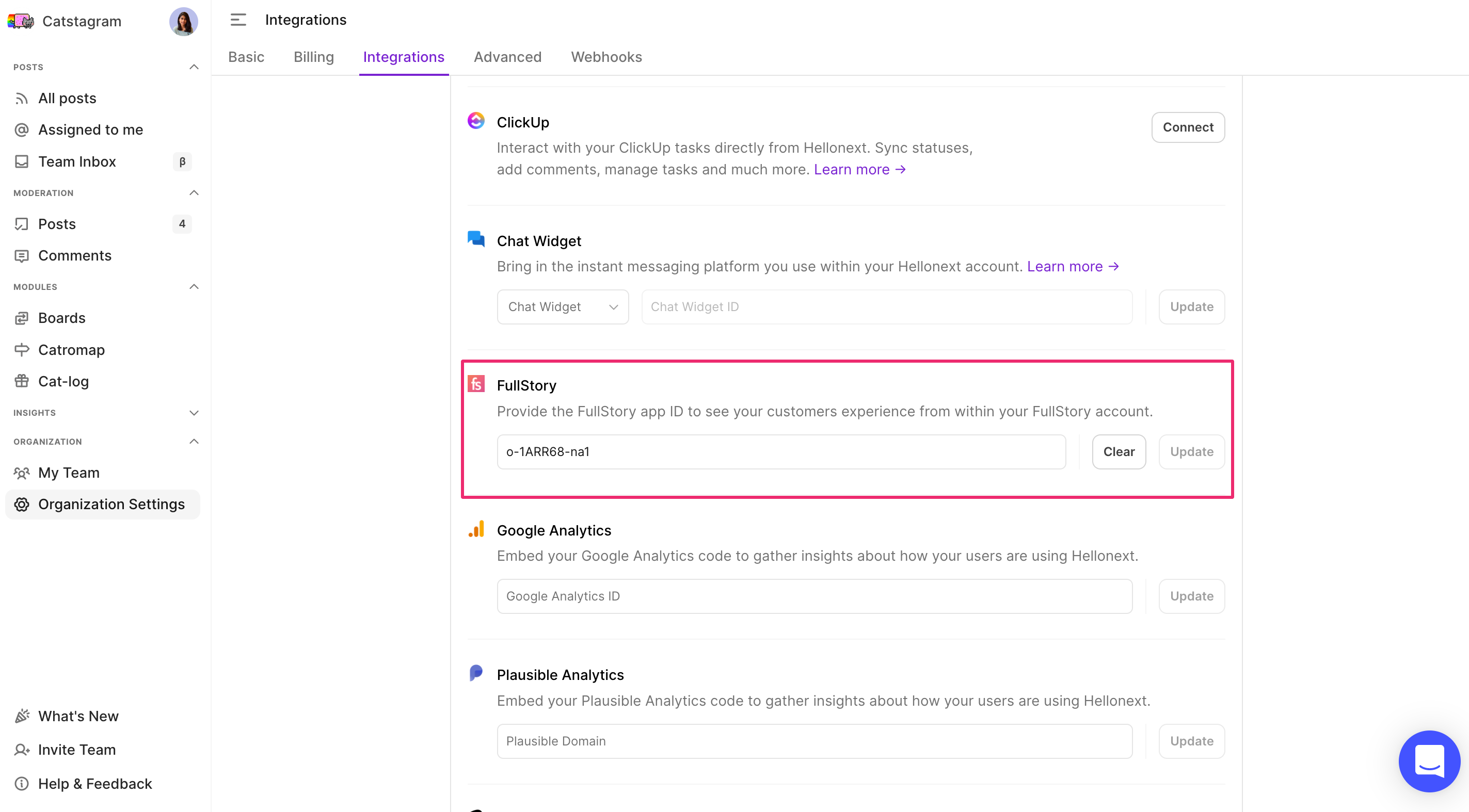Click the Chat Widget bubbles icon

click(x=475, y=239)
